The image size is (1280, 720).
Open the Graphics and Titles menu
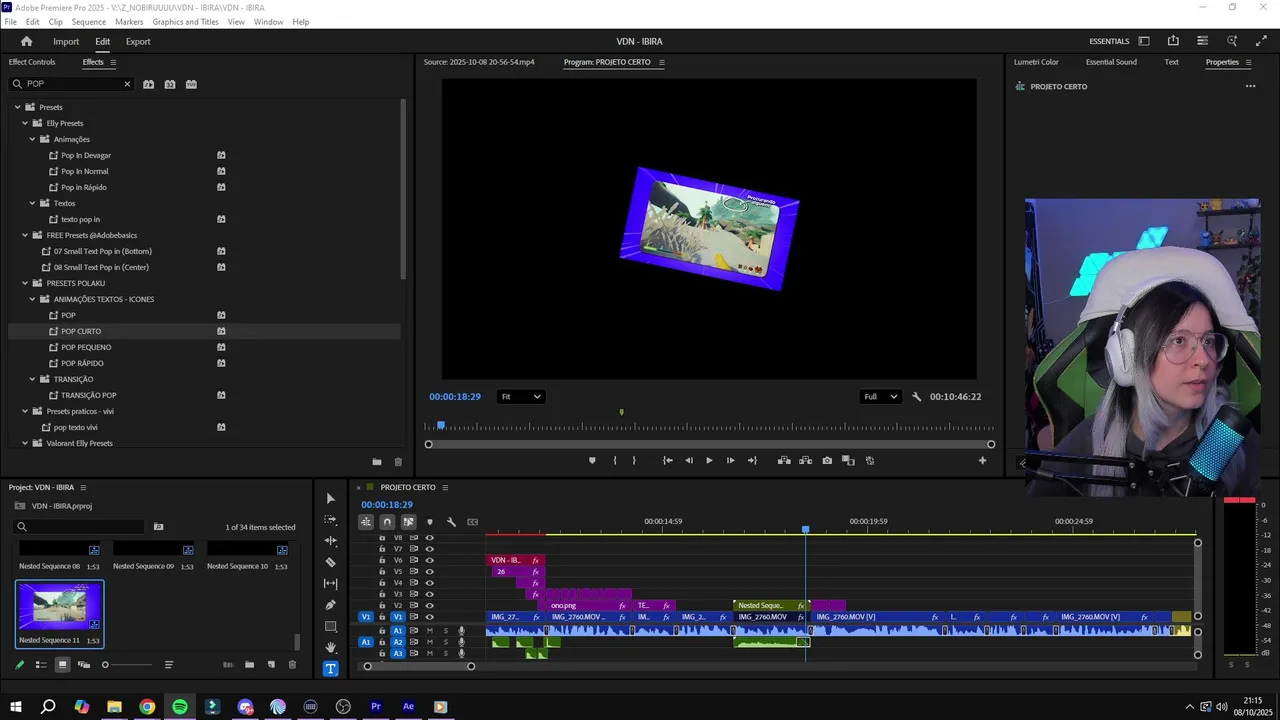click(186, 22)
